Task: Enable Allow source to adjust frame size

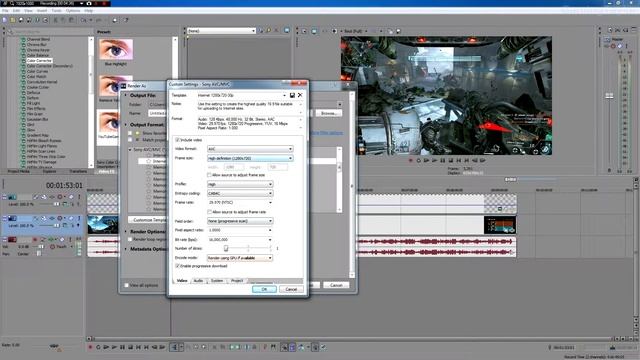Action: coord(209,175)
